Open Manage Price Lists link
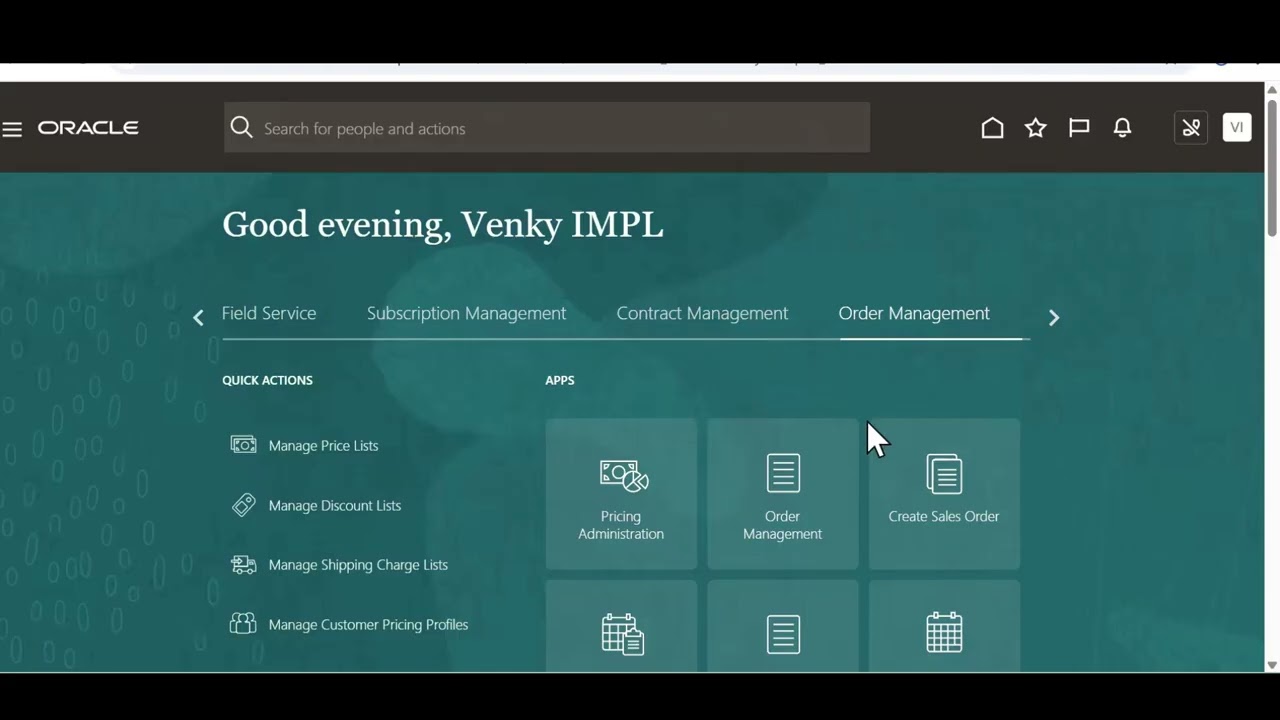This screenshot has width=1280, height=720. 323,446
